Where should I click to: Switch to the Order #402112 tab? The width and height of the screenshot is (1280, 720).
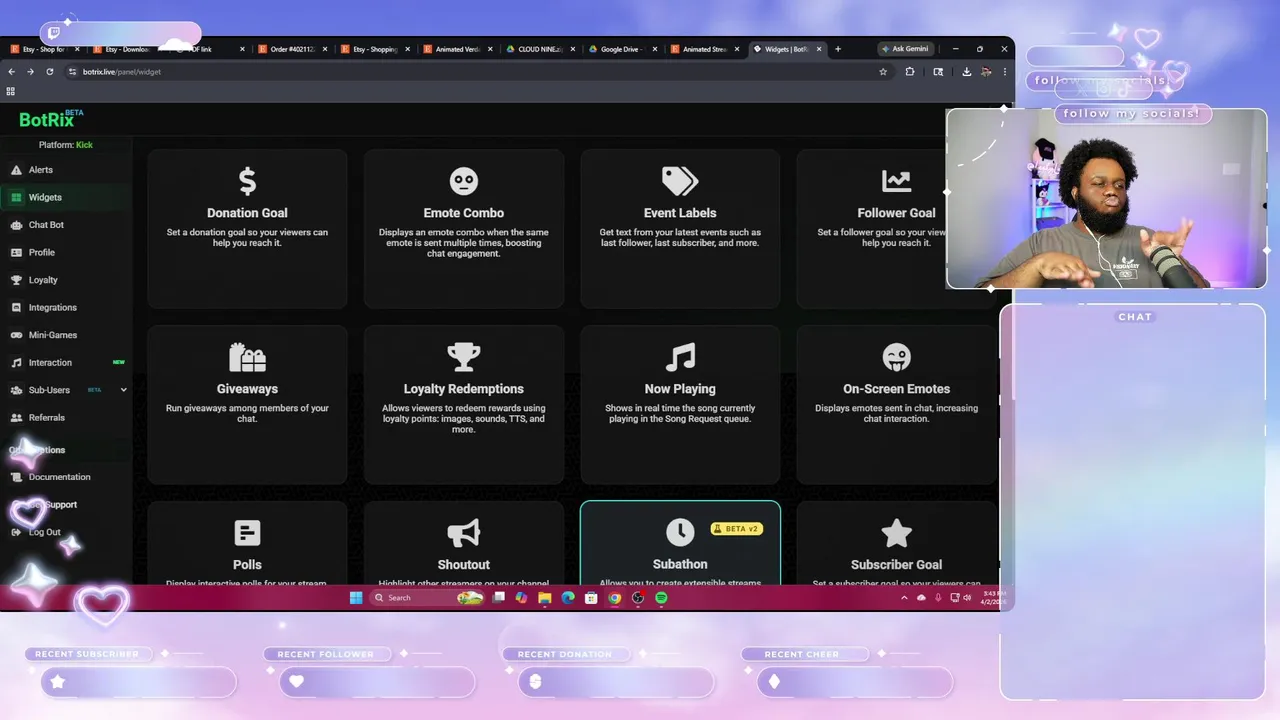pyautogui.click(x=290, y=49)
